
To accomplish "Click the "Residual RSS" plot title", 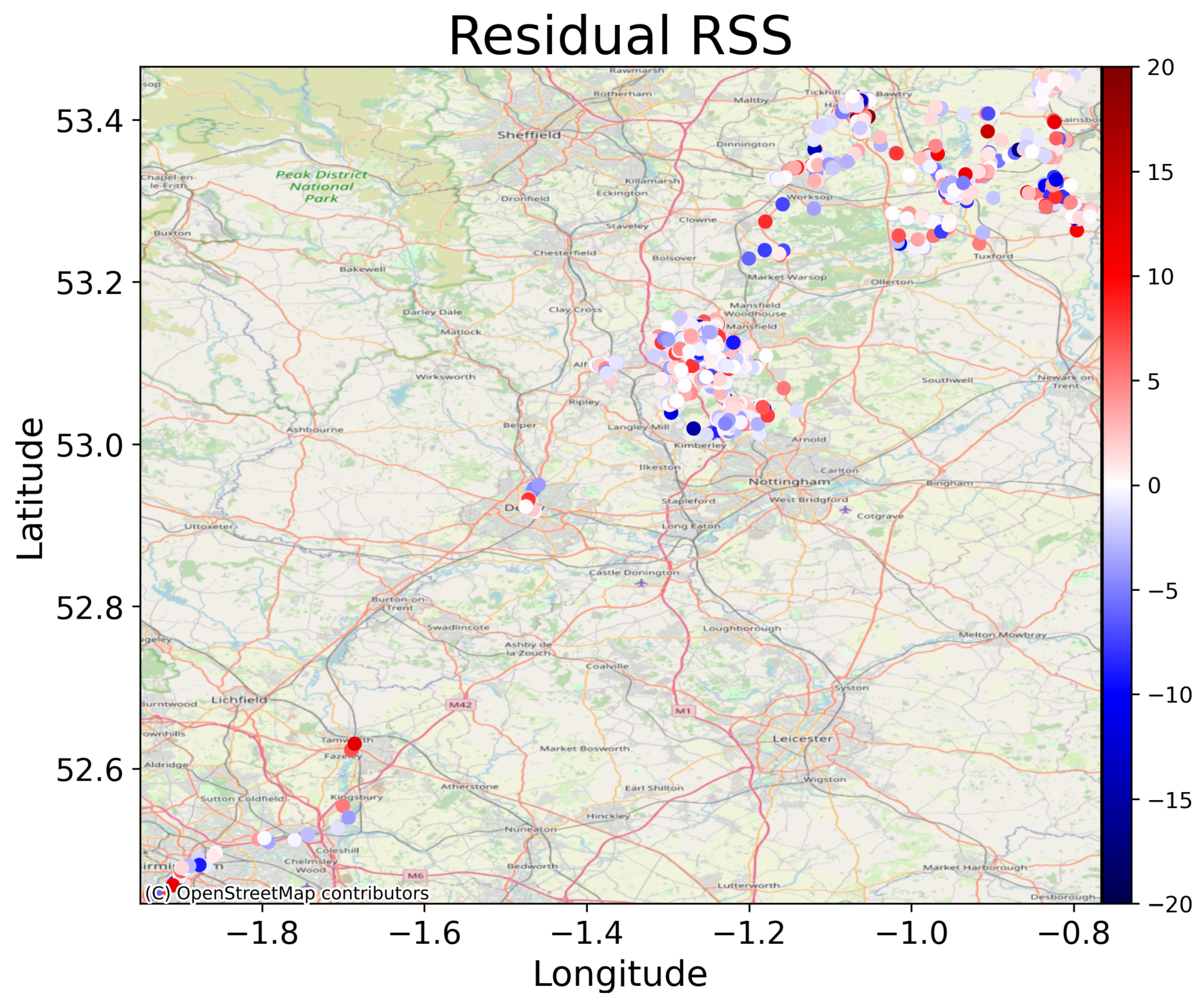I will 620,36.
